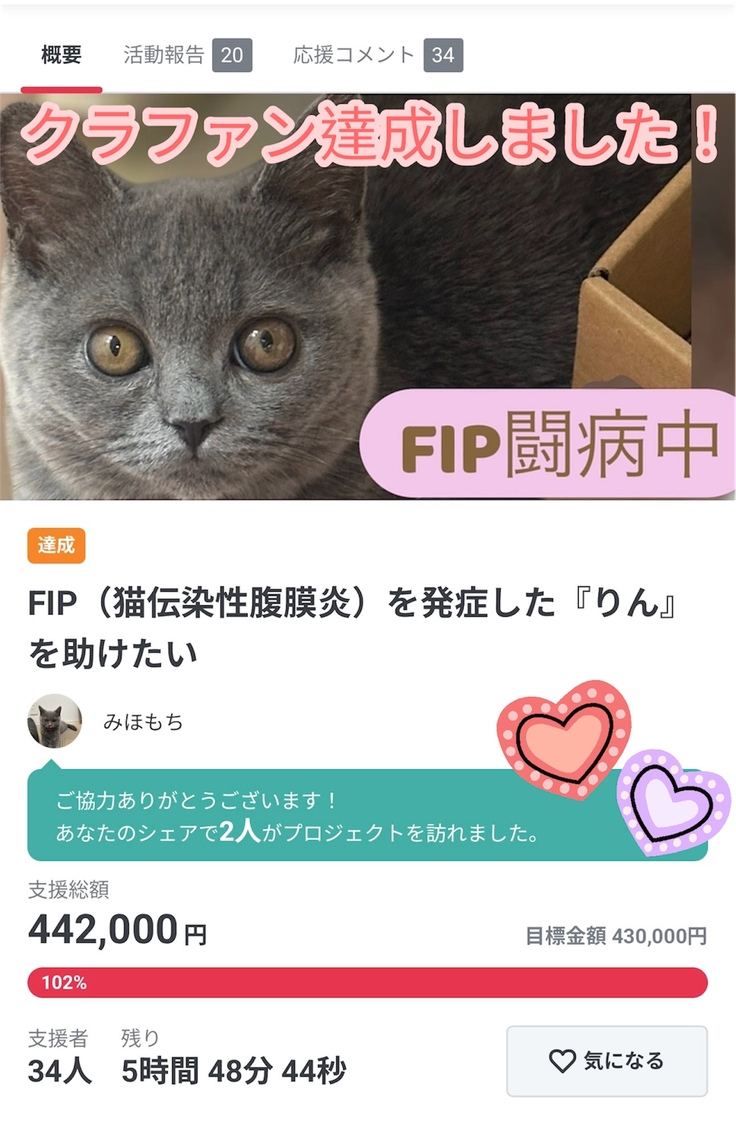736x1124 pixels.
Task: Click the purple heart sticker
Action: (672, 802)
